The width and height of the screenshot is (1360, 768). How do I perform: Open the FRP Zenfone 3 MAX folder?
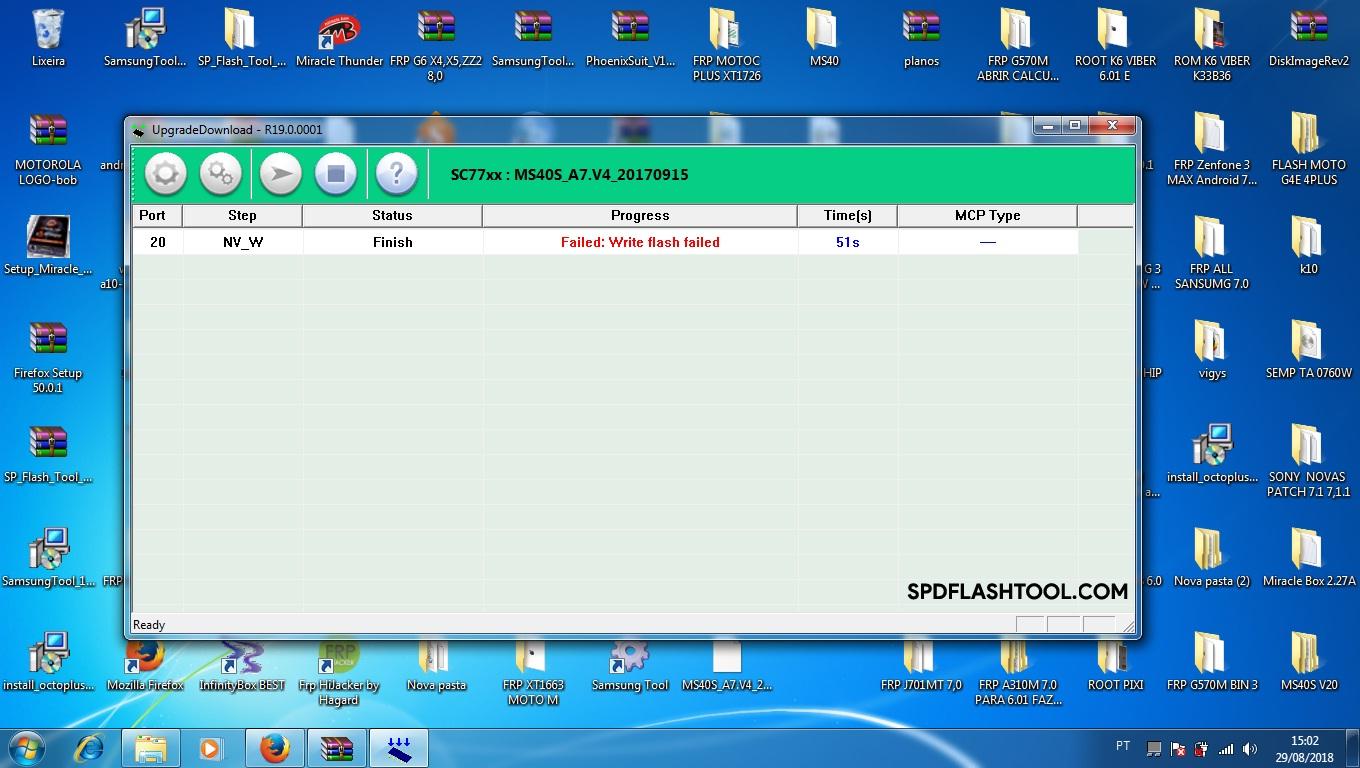point(1212,150)
